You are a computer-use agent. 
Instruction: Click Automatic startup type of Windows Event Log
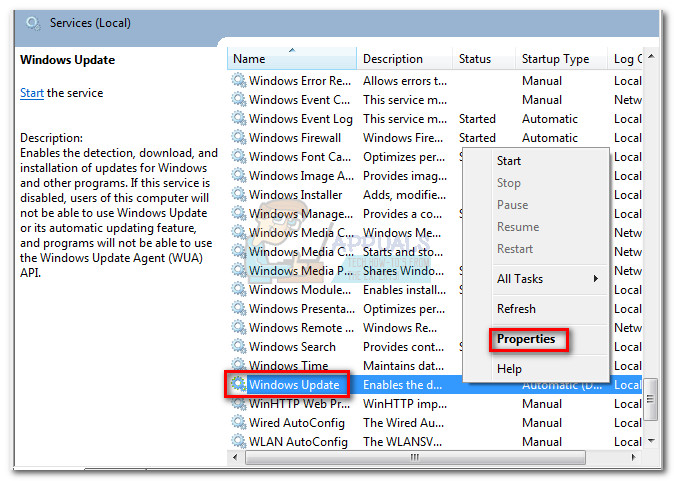pos(550,119)
